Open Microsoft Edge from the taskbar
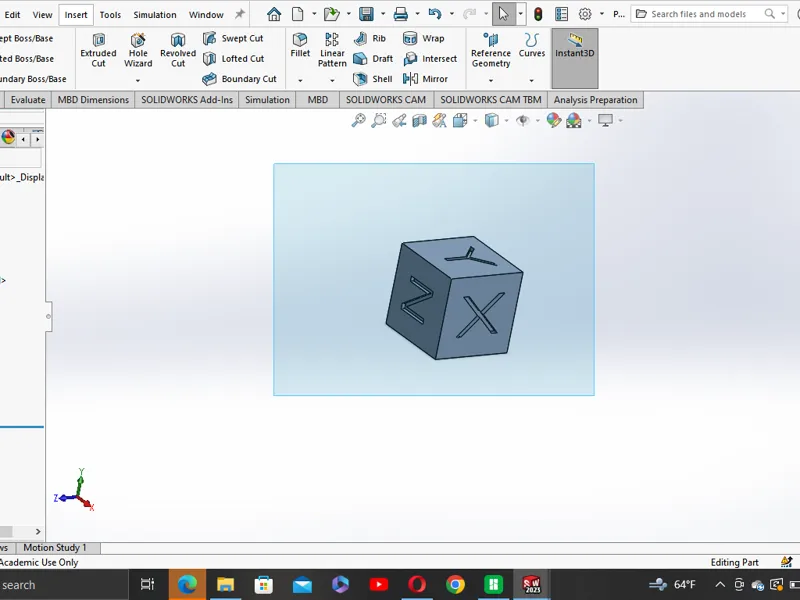 point(187,584)
